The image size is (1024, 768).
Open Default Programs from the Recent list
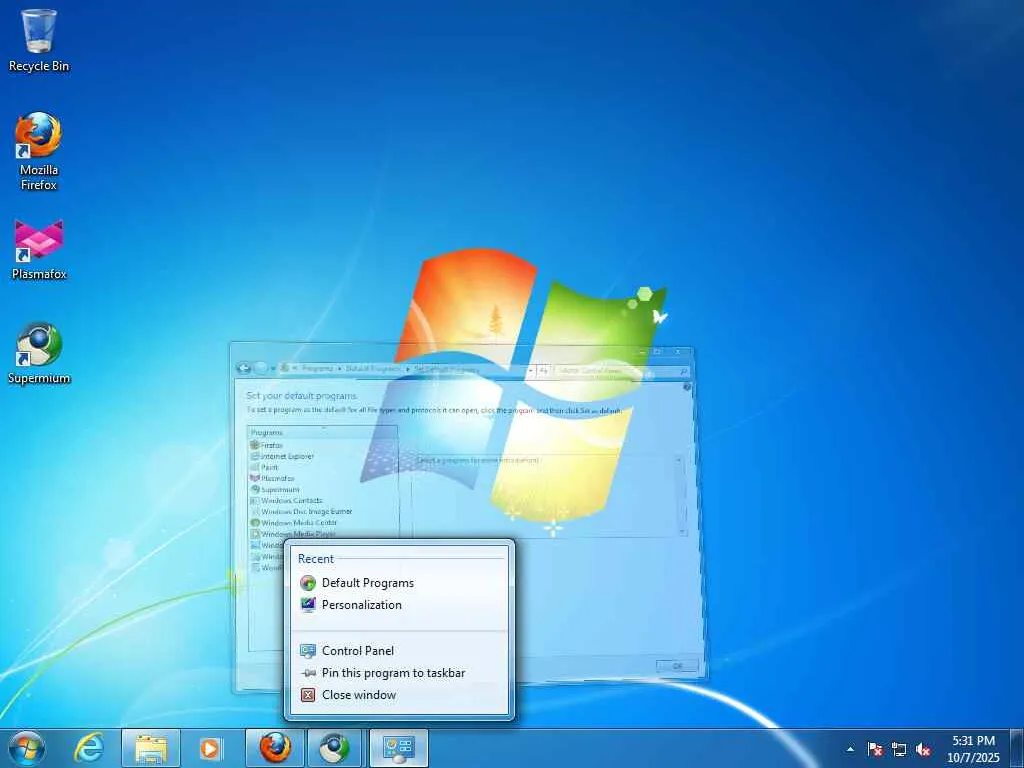click(400, 583)
